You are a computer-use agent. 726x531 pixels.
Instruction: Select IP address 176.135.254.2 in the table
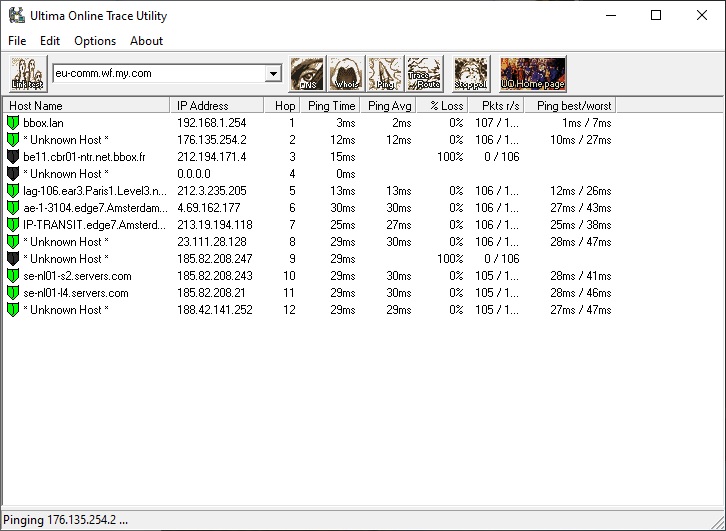pos(212,140)
